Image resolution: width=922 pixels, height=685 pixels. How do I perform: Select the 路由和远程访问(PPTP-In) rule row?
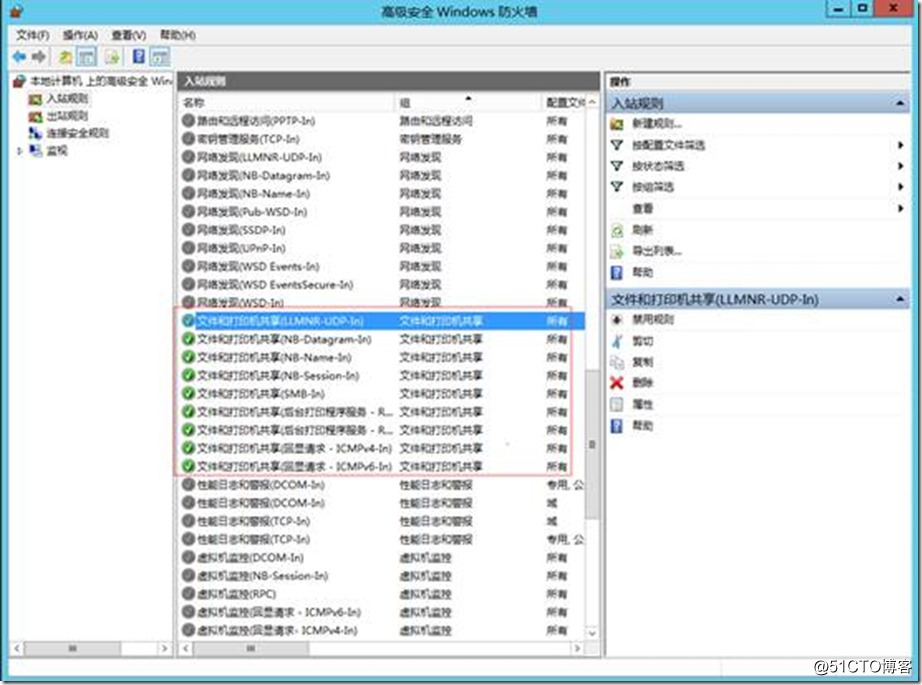pyautogui.click(x=382, y=121)
